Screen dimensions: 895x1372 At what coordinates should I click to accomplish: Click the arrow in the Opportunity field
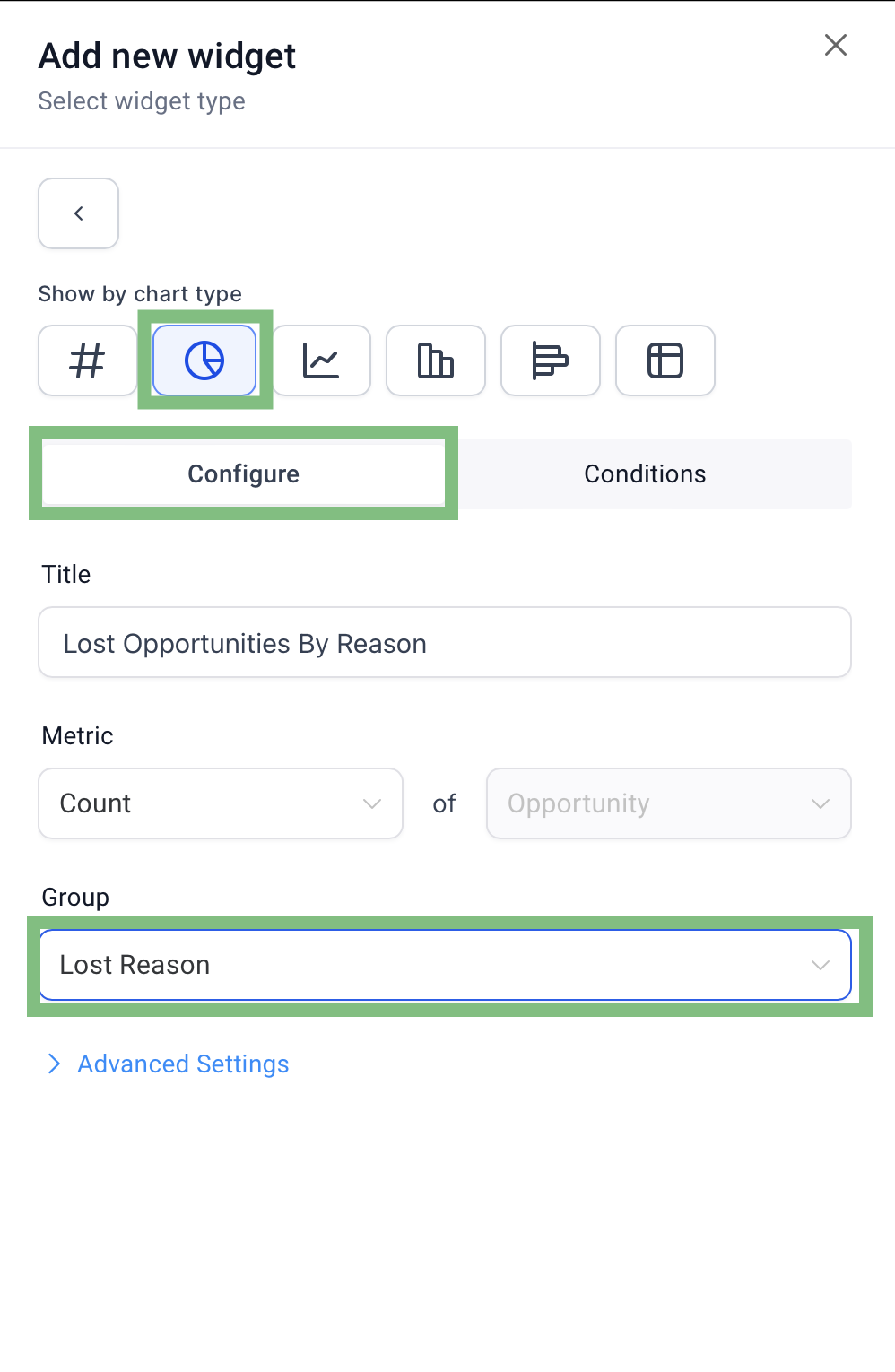click(821, 803)
